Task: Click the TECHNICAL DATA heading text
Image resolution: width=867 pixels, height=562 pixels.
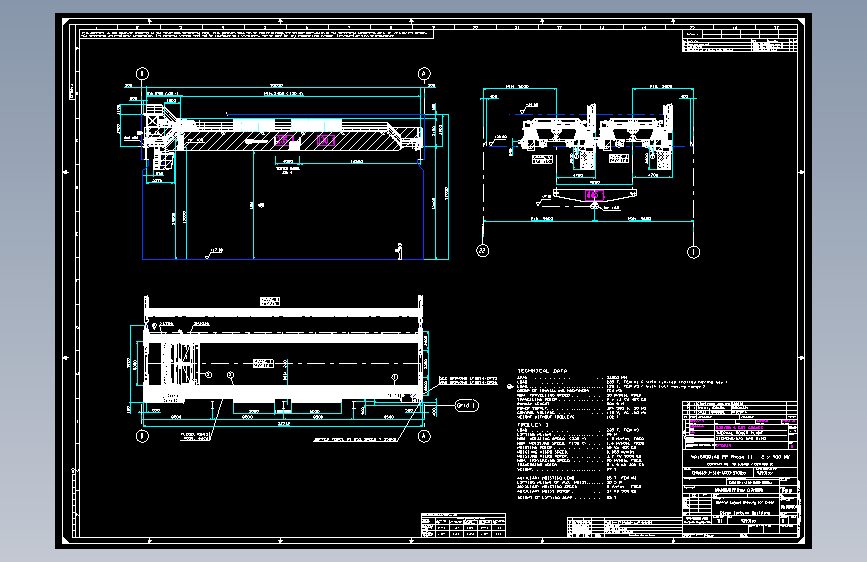Action: 542,371
